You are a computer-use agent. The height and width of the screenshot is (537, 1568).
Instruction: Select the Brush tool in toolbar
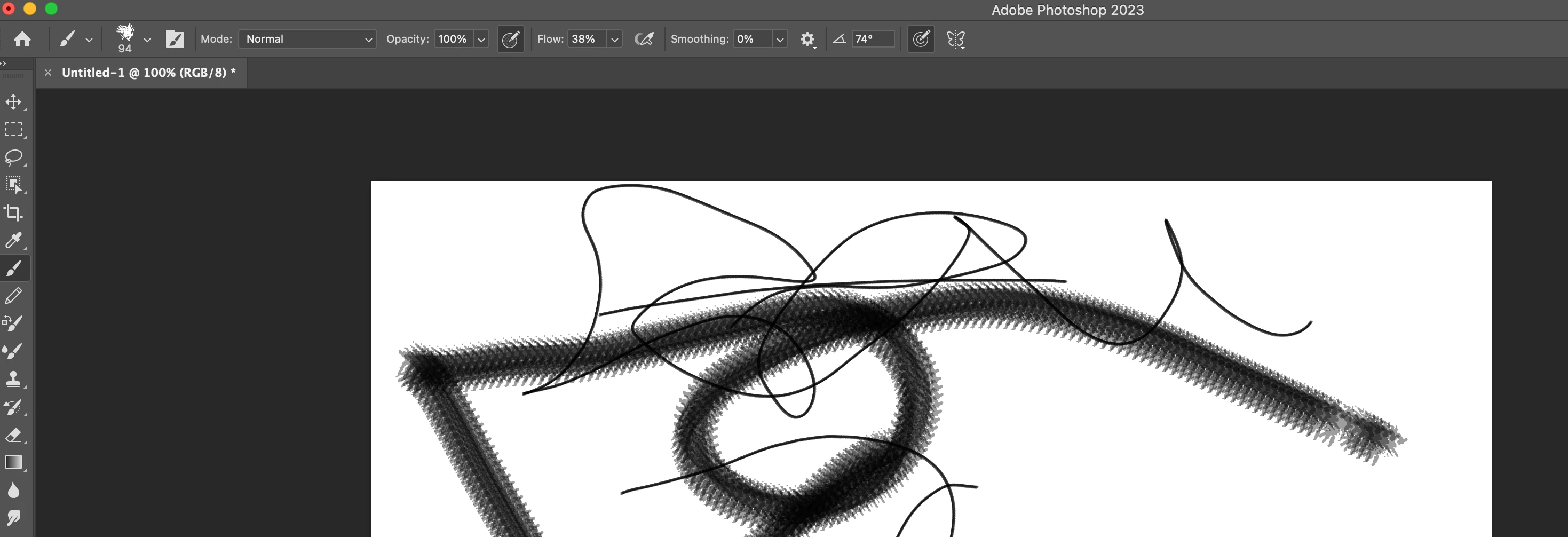[14, 268]
